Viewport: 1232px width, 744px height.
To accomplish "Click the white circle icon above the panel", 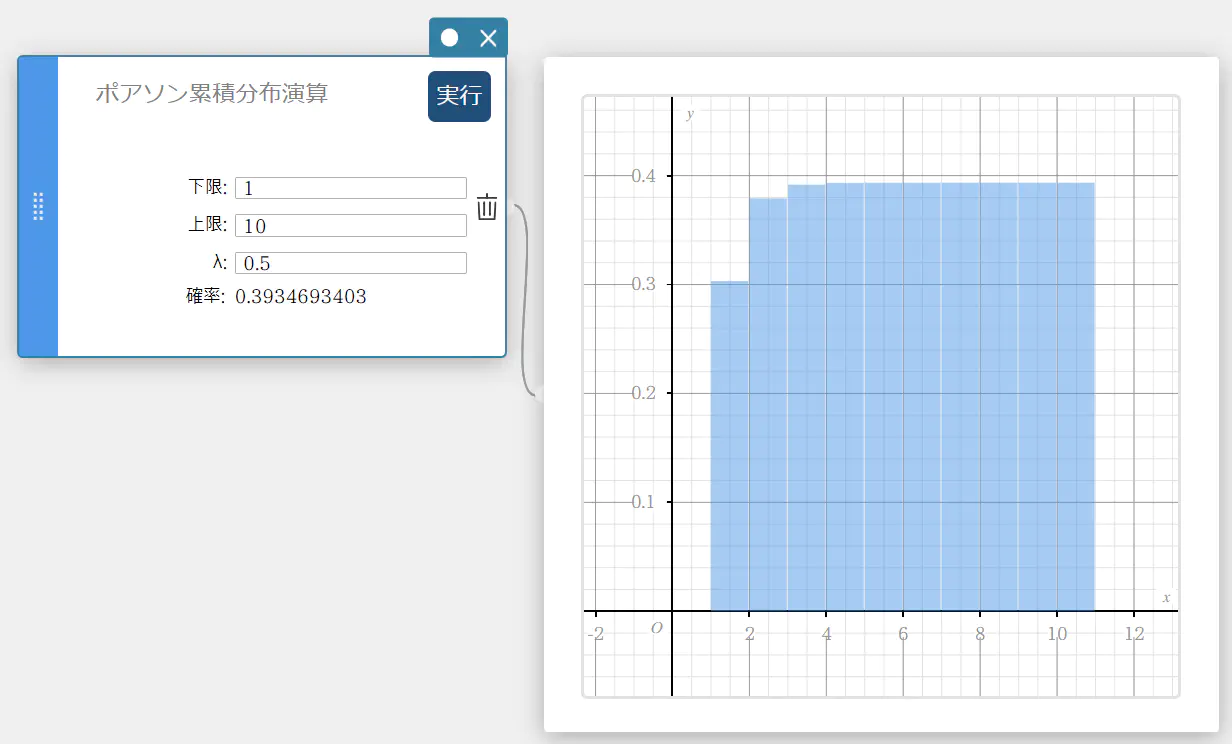I will [450, 38].
